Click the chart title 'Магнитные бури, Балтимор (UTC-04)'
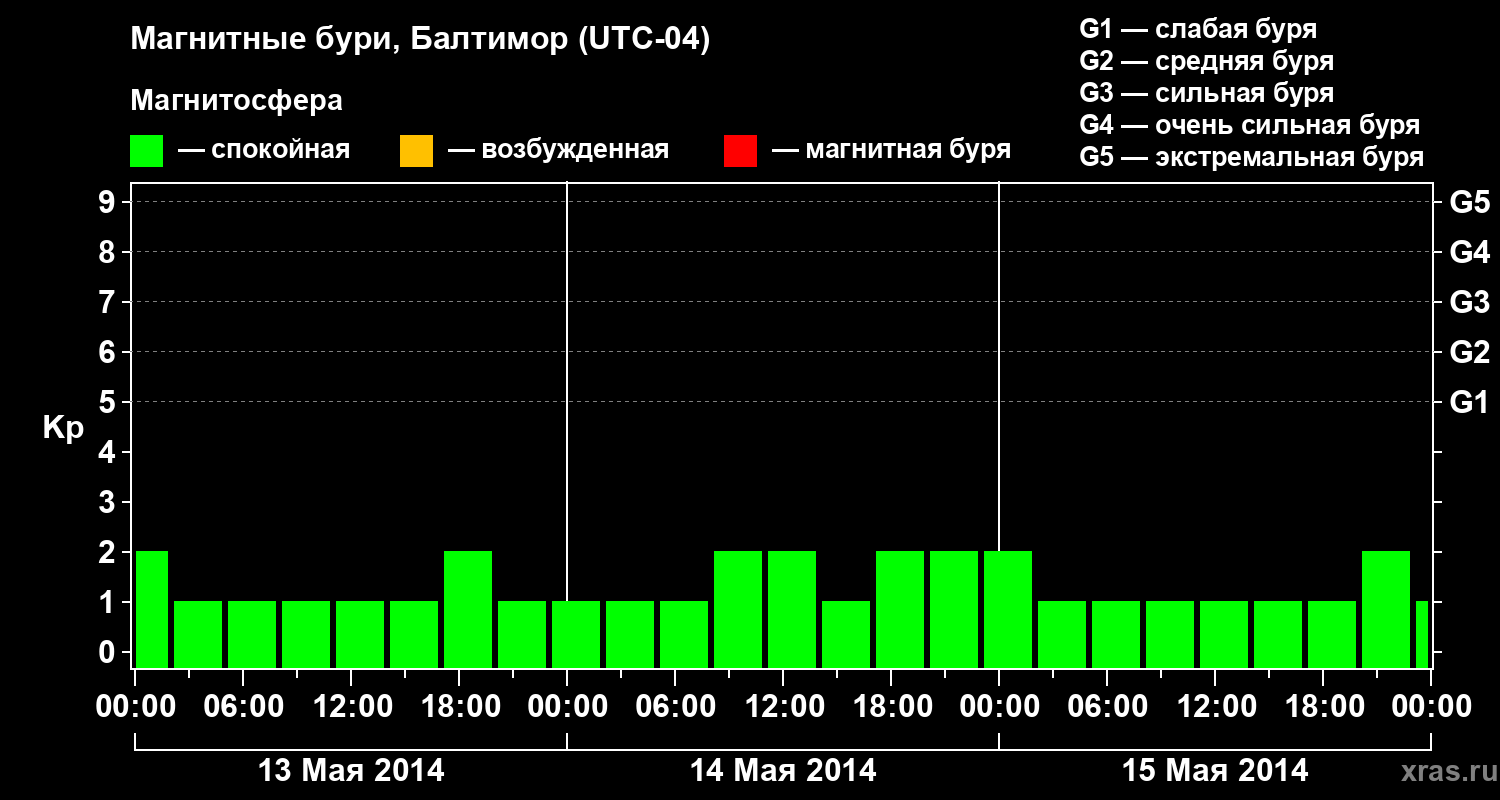This screenshot has width=1500, height=800. [x=420, y=40]
